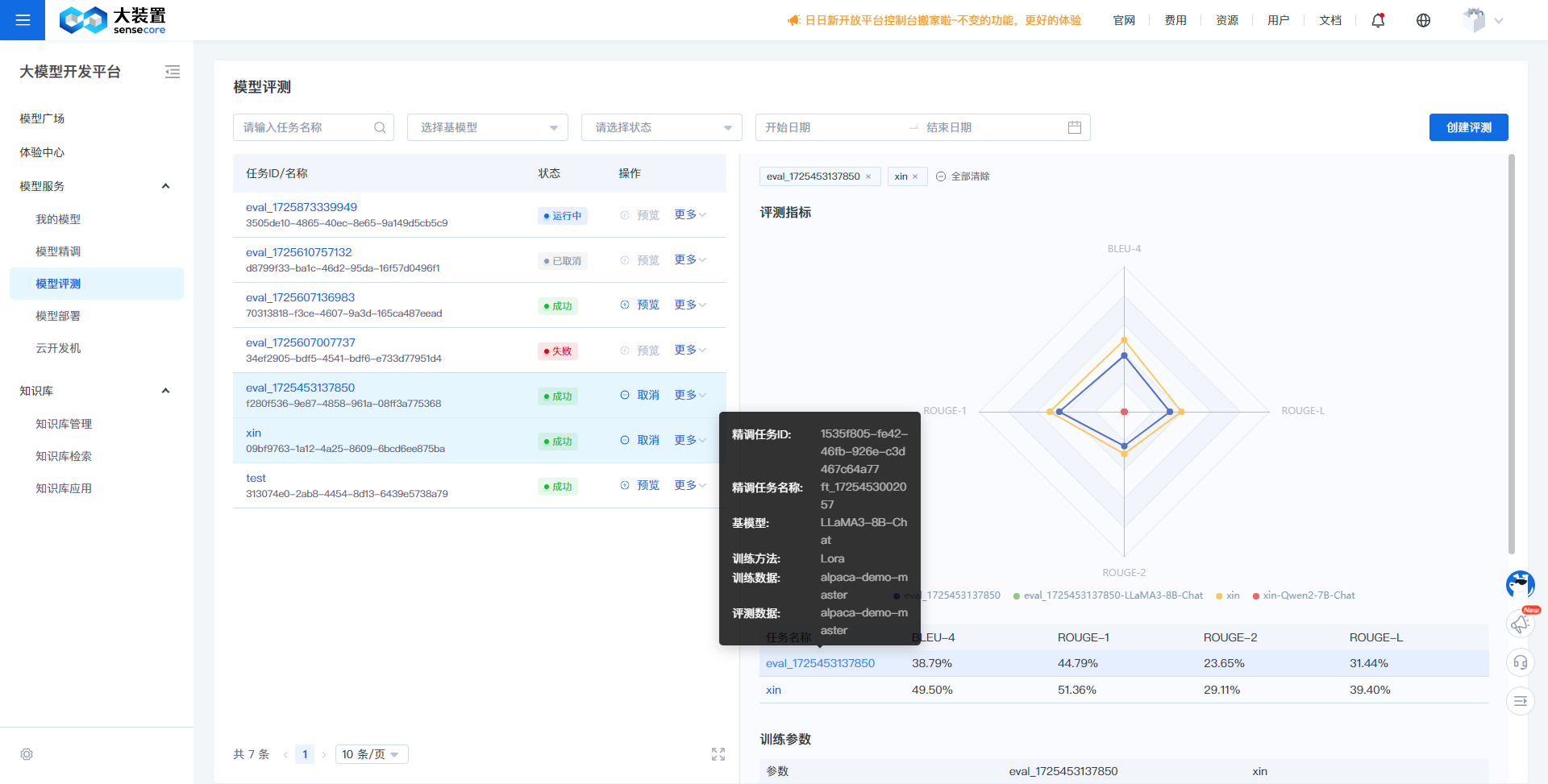
Task: Remove the xin tag
Action: coord(915,176)
